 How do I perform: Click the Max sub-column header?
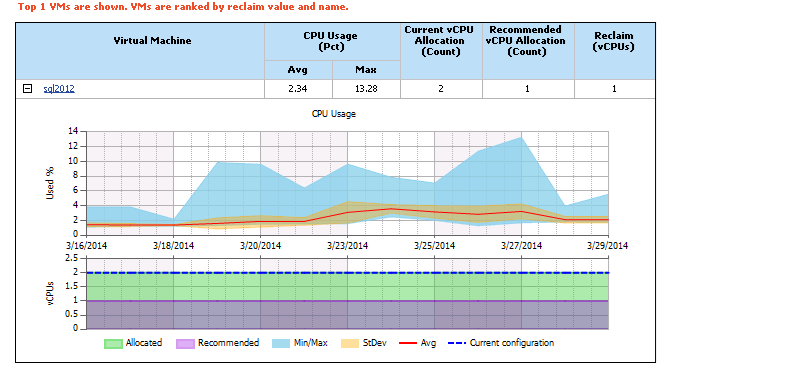366,70
